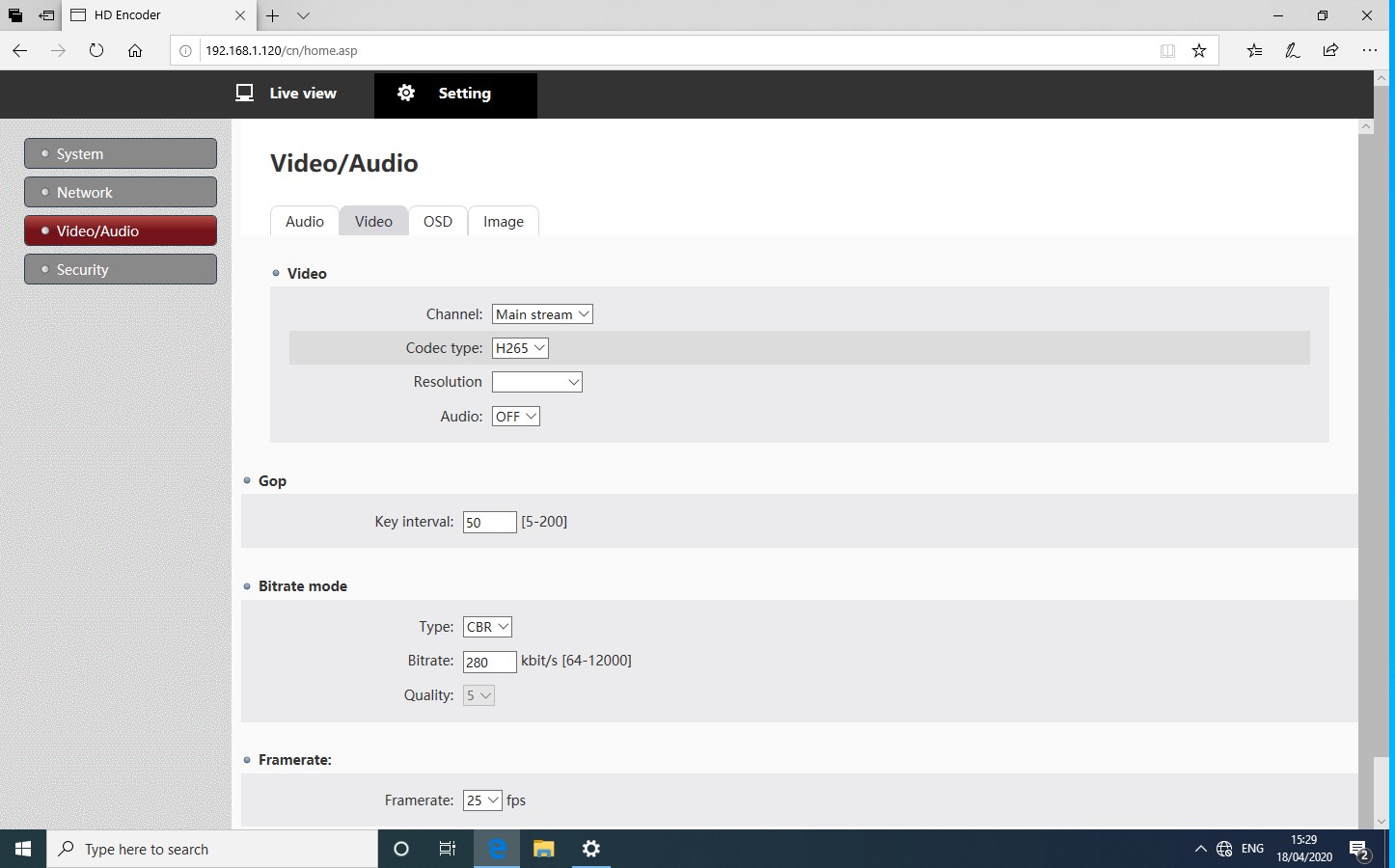Expand the Channel dropdown

(542, 314)
